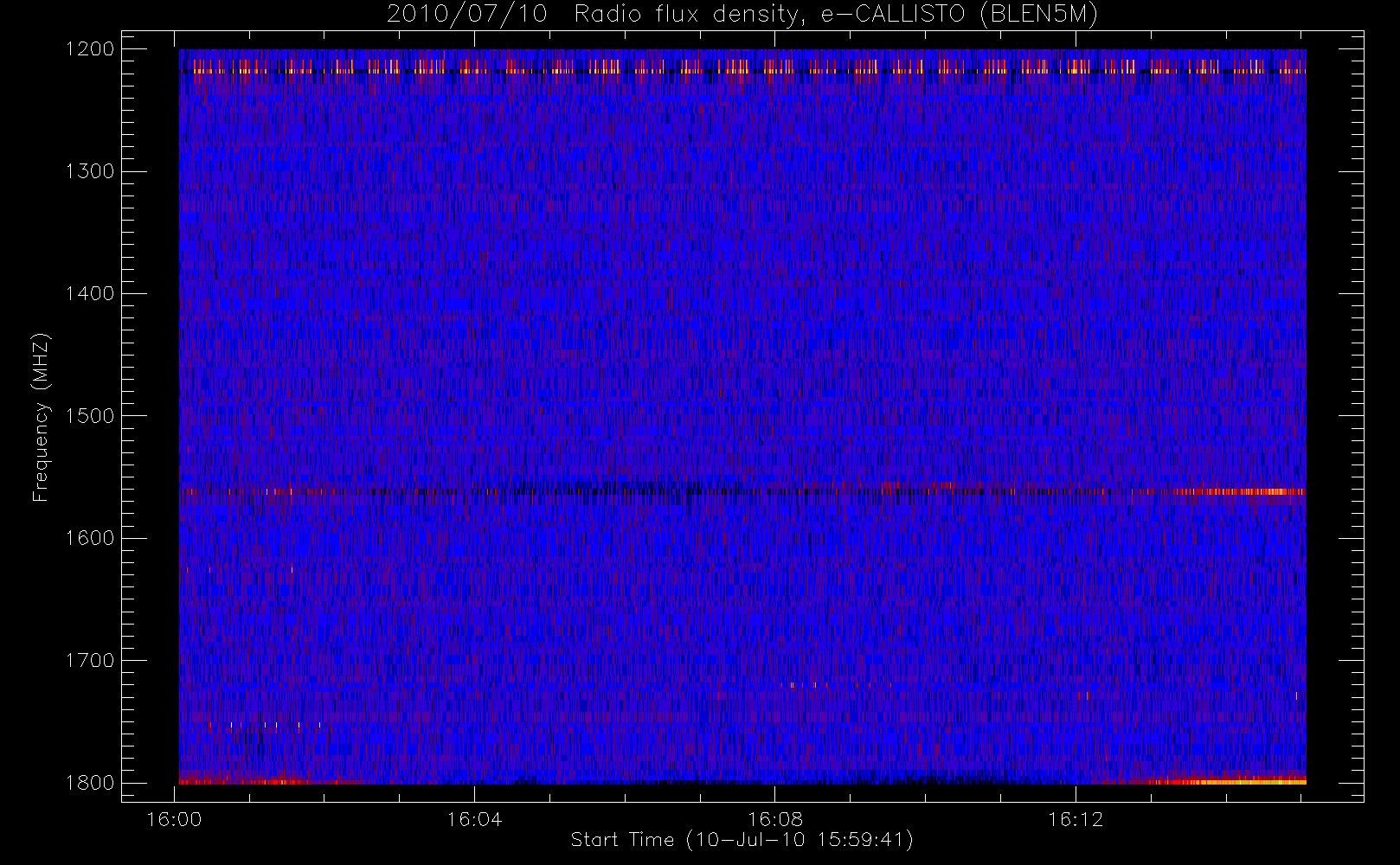Click the 'Start Time (10-Jul-10 15:59:41)' label
Screen dimensions: 1400x865
point(742,840)
